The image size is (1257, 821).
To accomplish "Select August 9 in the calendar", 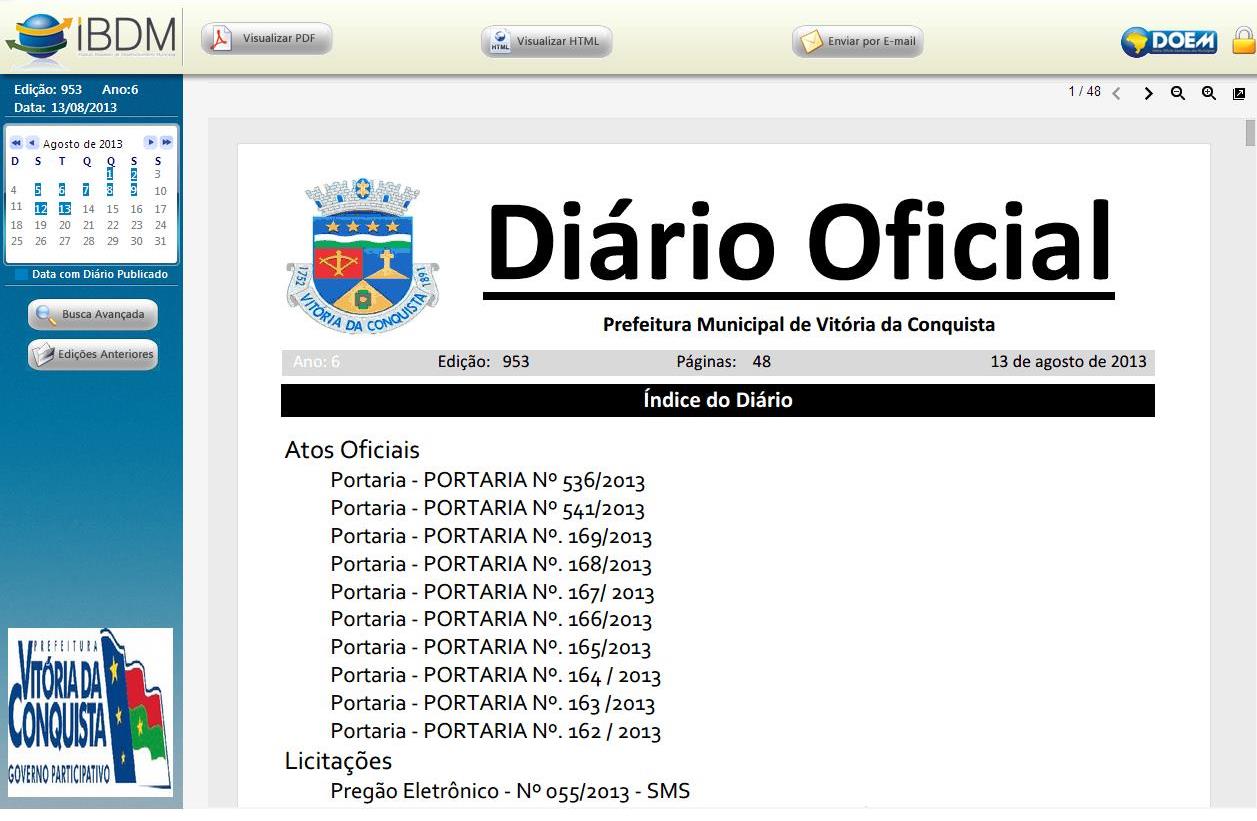I will click(134, 190).
